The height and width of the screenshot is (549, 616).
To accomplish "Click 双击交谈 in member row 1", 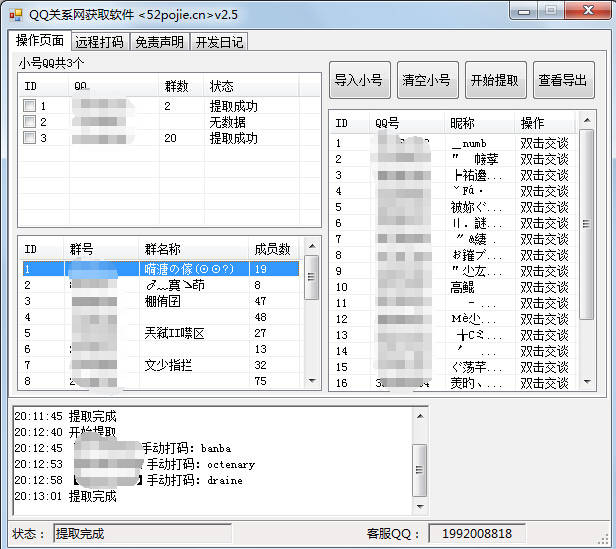I will pyautogui.click(x=544, y=143).
